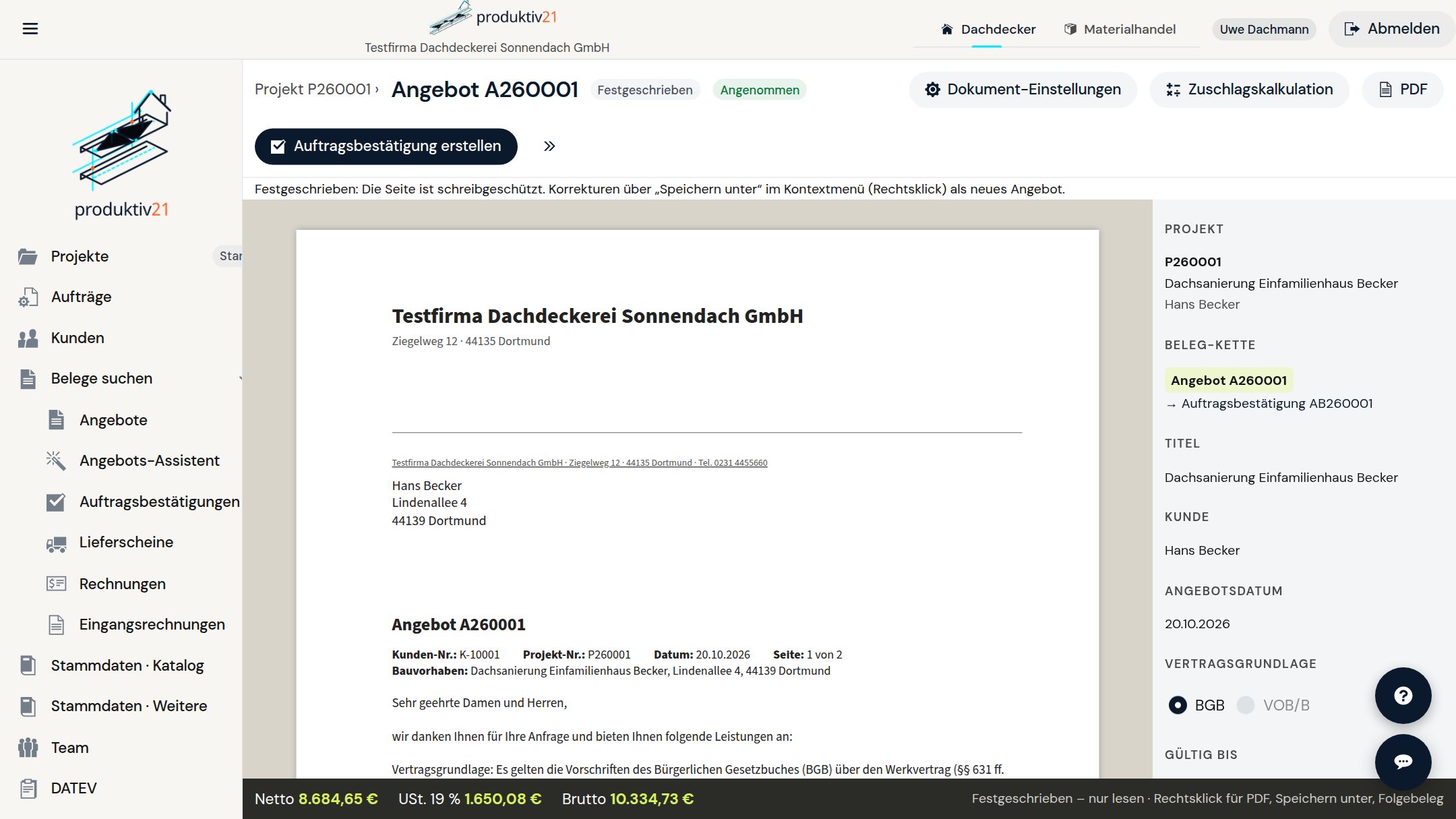Click the Auftragsbestätigungen checkbox icon in sidebar

tap(56, 502)
